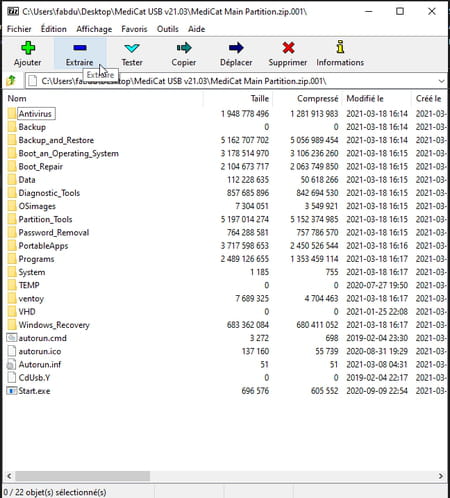Select the Start.exe file icon
The image size is (450, 498).
coord(12,391)
